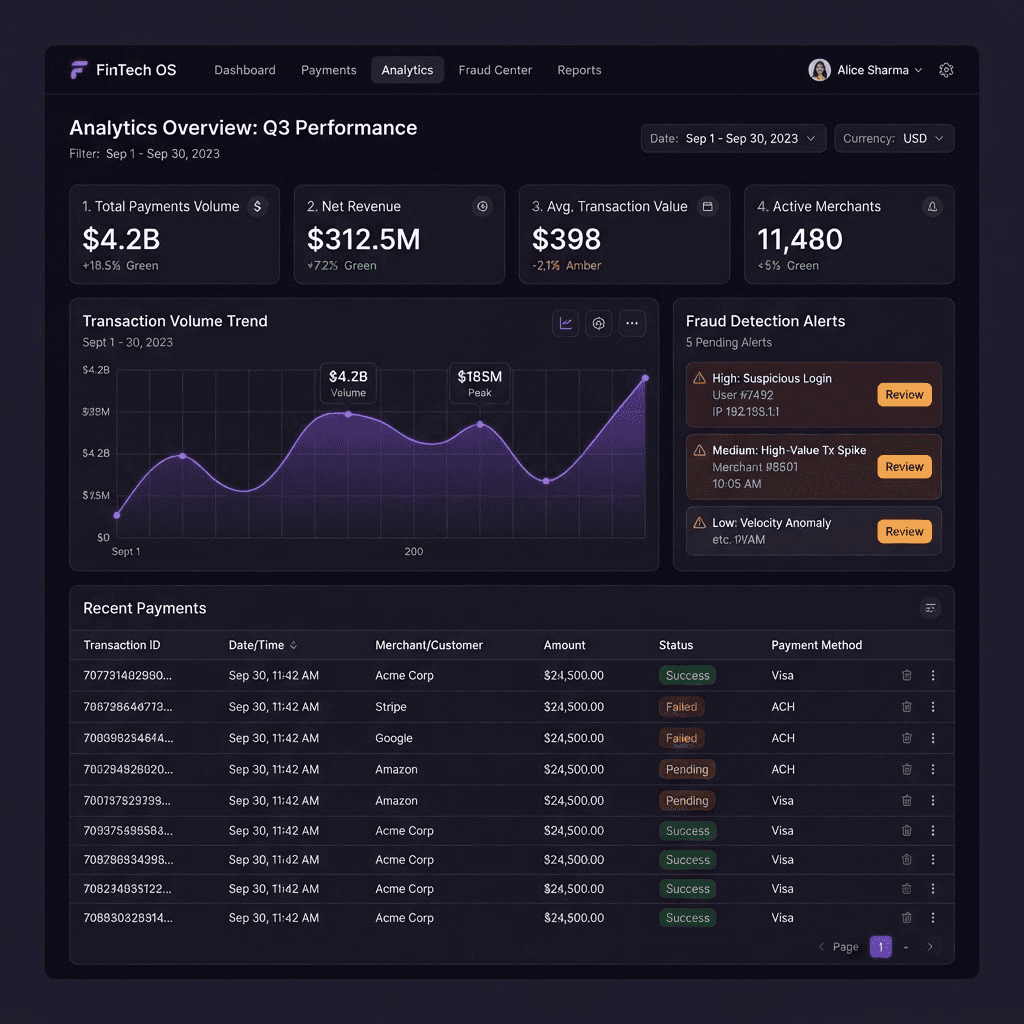
Task: Click the $4.2B Volume chart data point
Action: pos(348,414)
